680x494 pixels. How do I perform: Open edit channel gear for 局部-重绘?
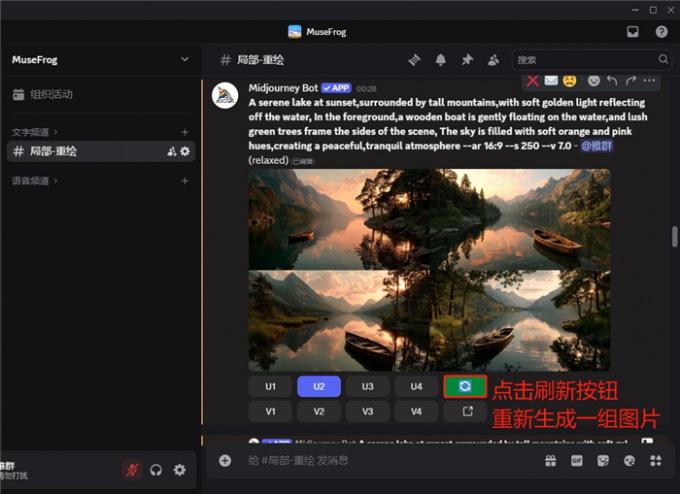pos(185,151)
